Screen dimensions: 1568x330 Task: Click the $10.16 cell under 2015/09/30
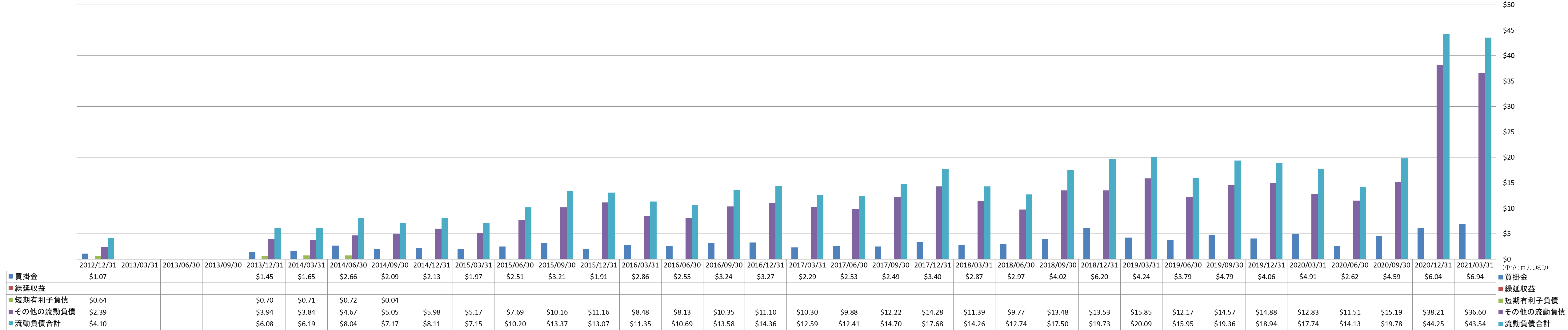pos(557,312)
